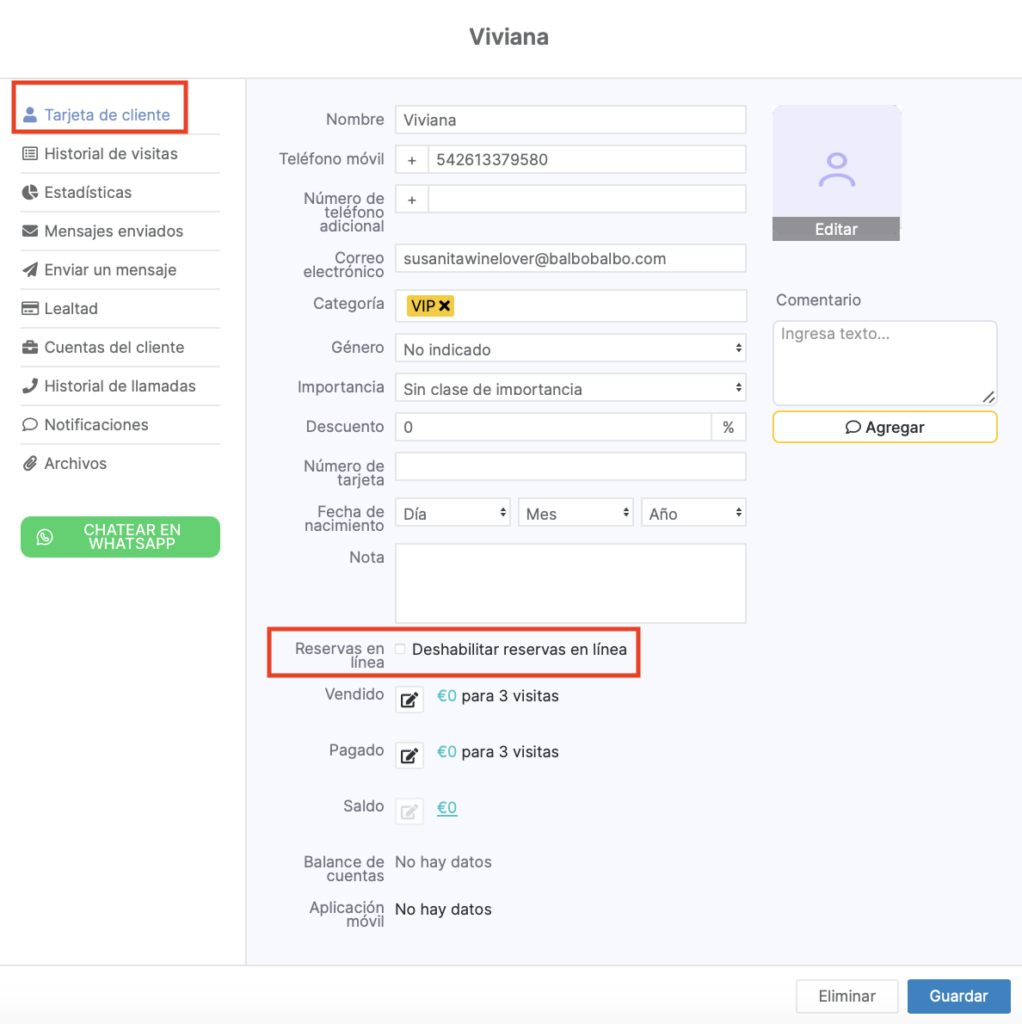Click Editar on the profile photo
The height and width of the screenshot is (1024, 1022).
pyautogui.click(x=836, y=229)
